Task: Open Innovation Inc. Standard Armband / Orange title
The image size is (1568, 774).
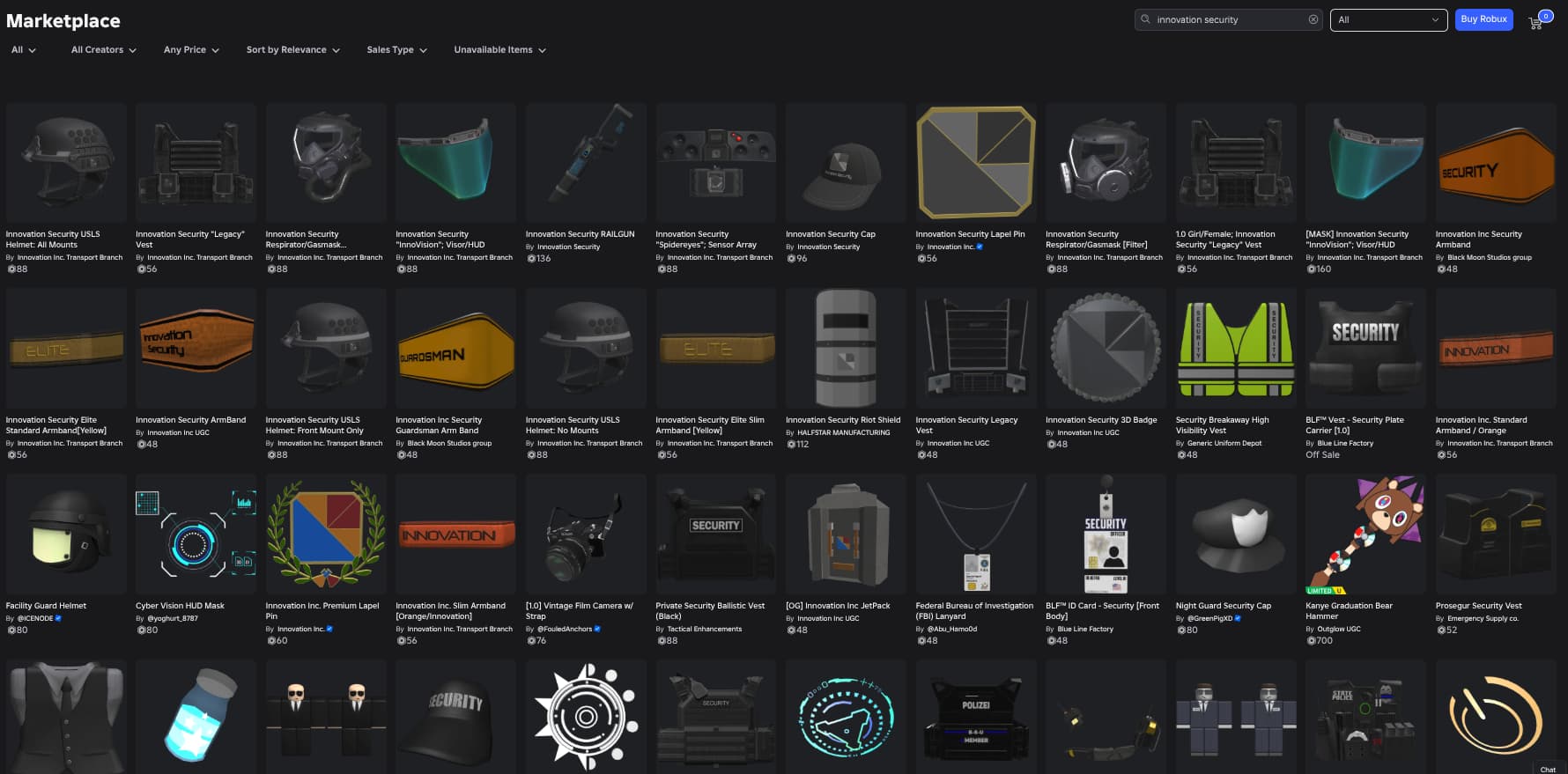Action: click(x=1482, y=425)
